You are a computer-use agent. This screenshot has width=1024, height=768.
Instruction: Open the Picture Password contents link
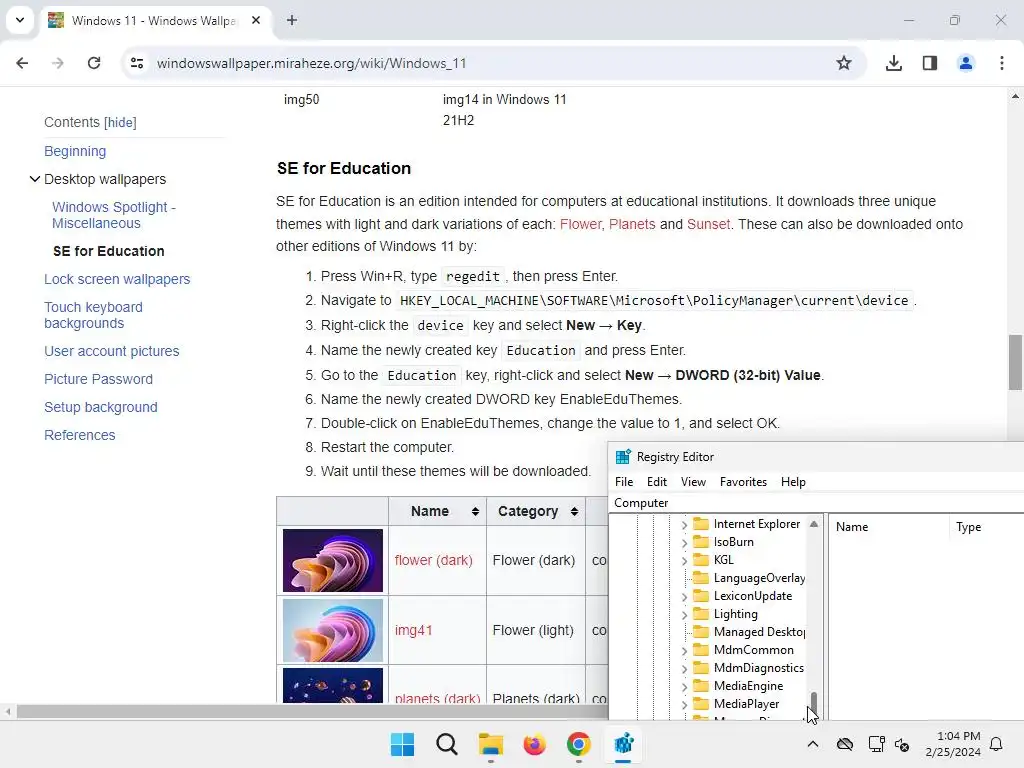point(99,379)
